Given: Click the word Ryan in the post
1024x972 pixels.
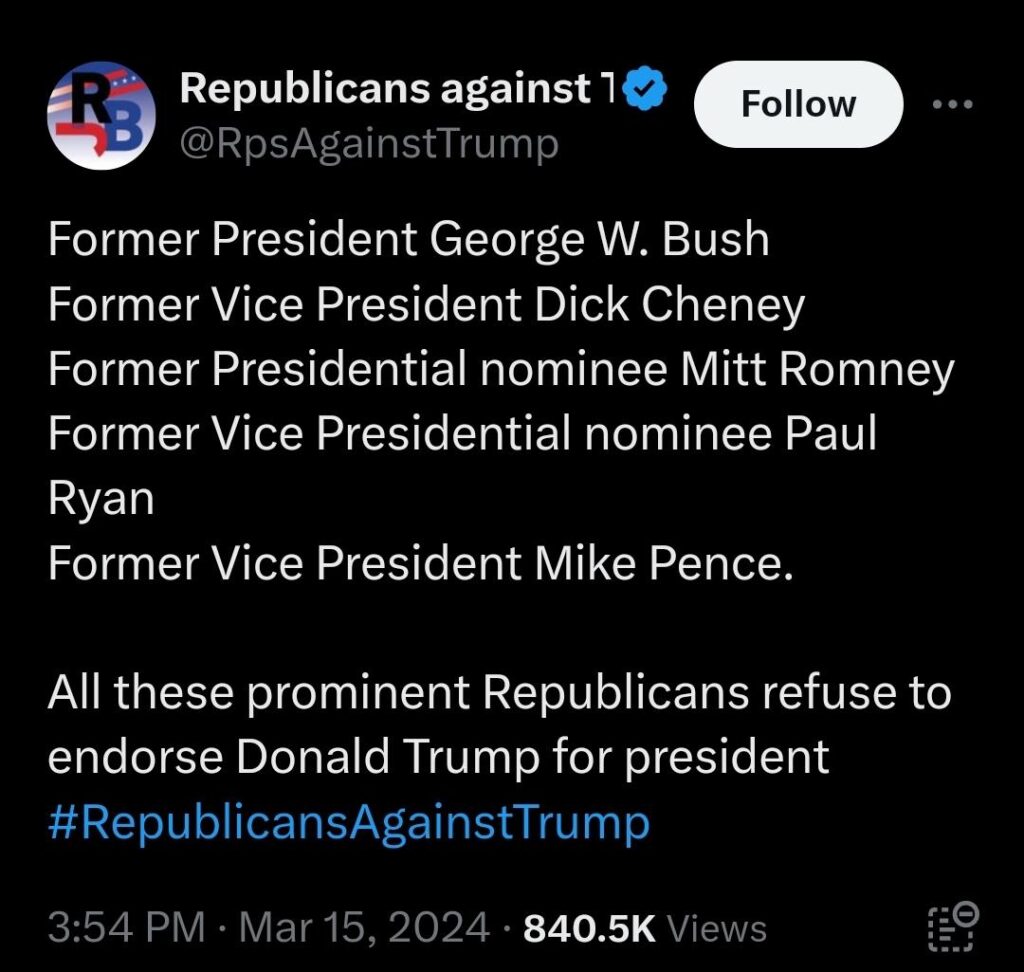Looking at the screenshot, I should 101,500.
